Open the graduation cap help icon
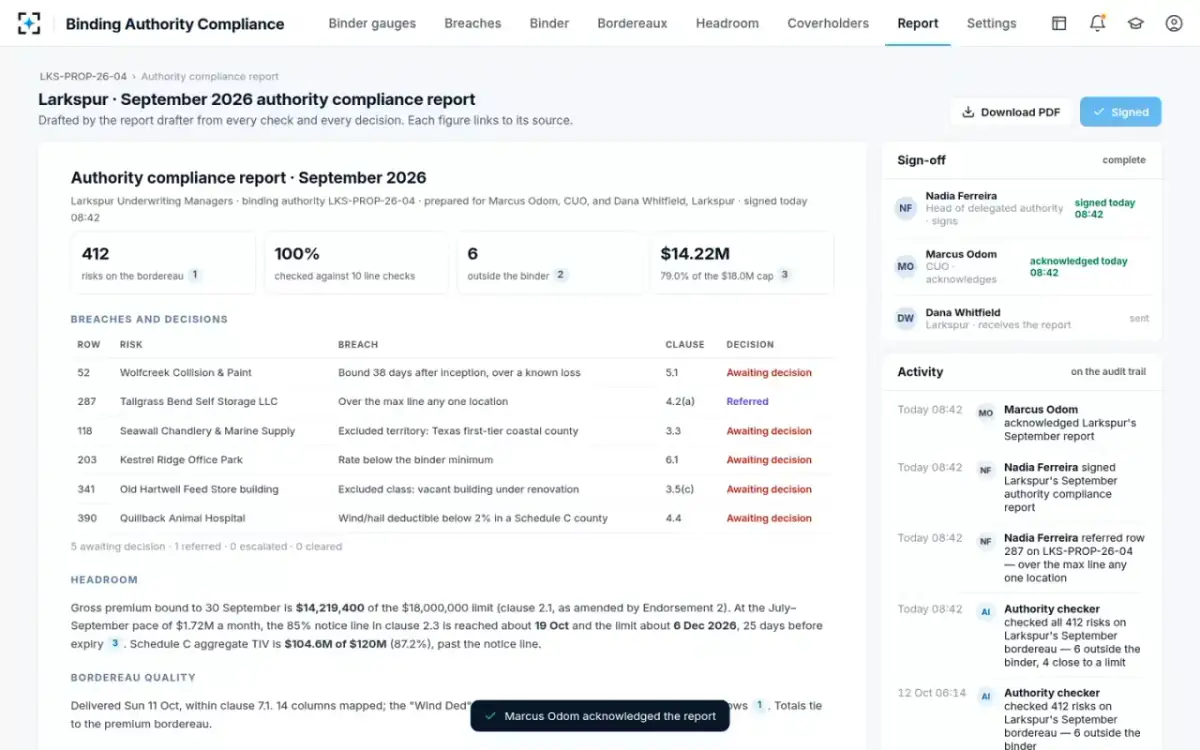Image resolution: width=1200 pixels, height=750 pixels. pyautogui.click(x=1136, y=23)
